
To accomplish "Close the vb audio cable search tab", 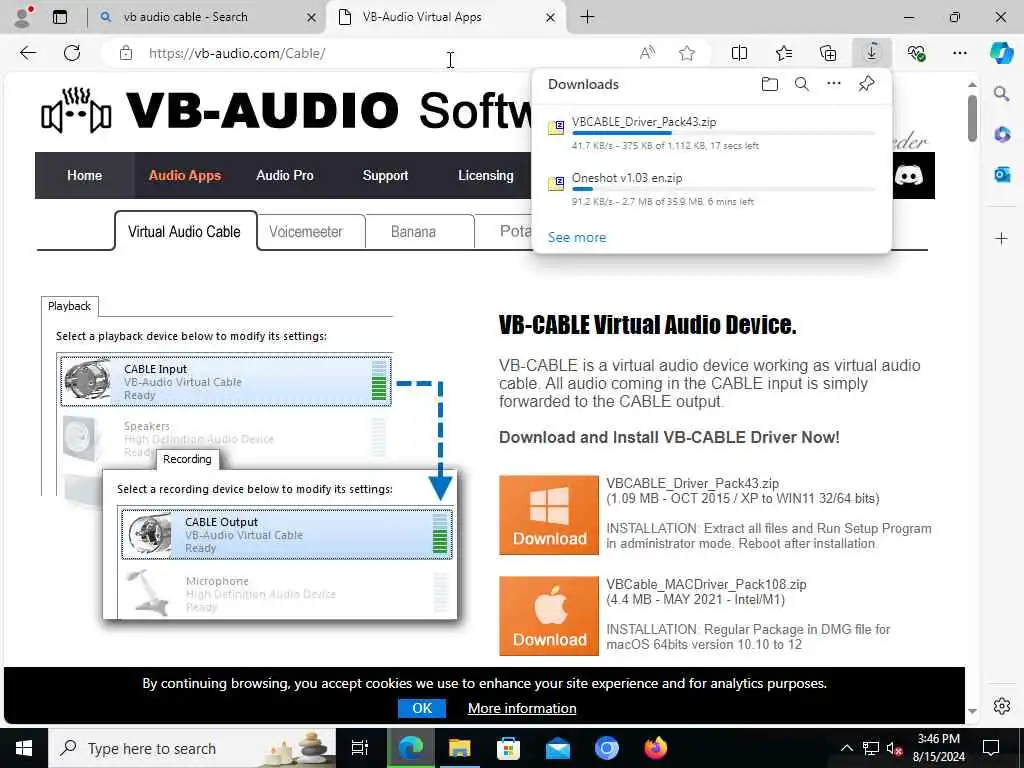I will (312, 18).
